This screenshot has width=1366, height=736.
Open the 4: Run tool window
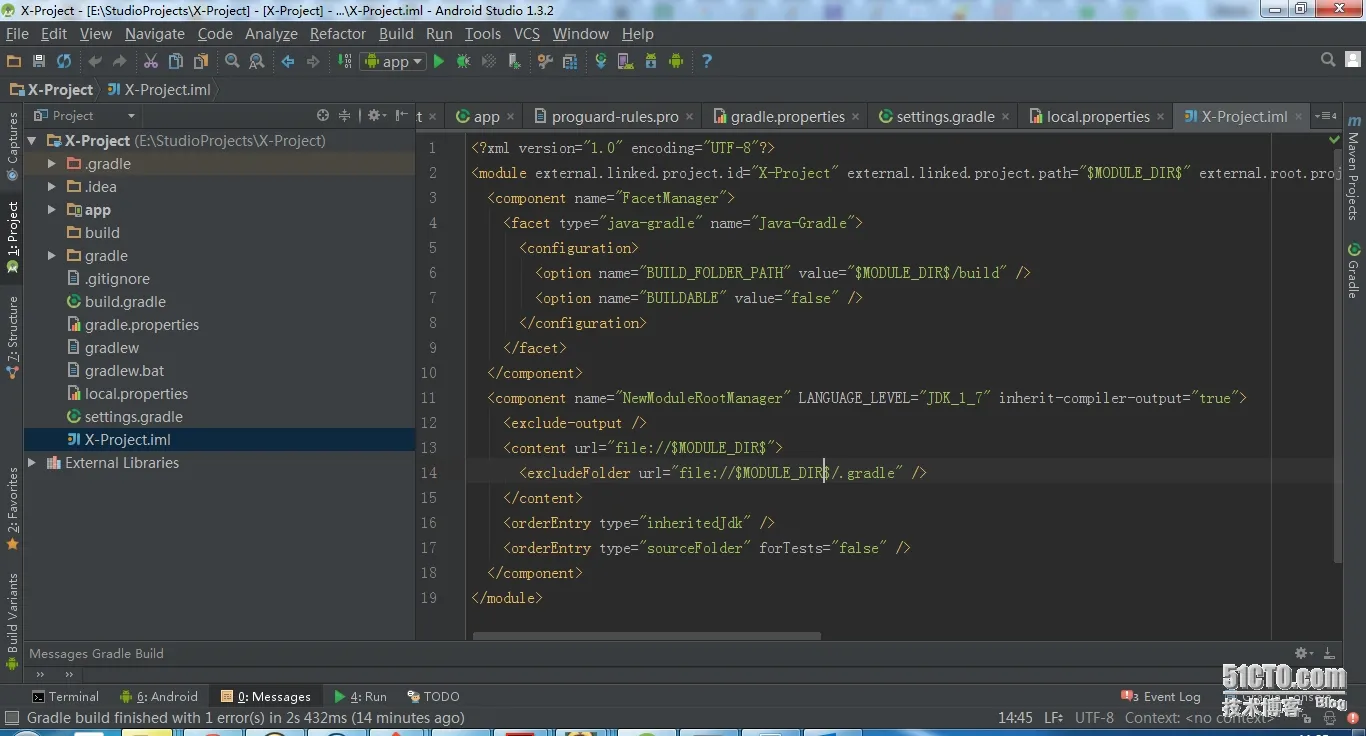361,697
